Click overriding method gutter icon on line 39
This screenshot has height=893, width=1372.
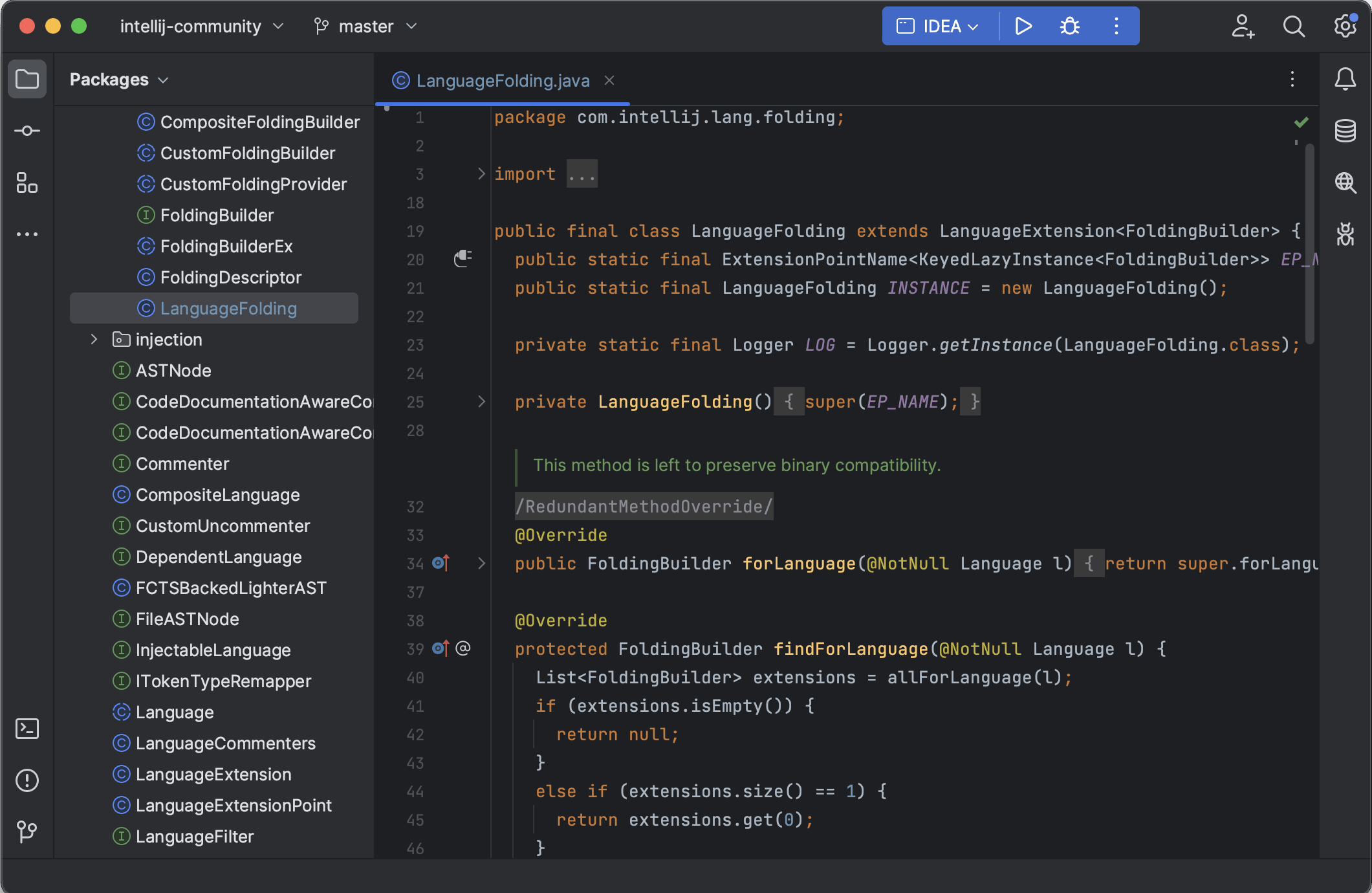click(x=441, y=648)
